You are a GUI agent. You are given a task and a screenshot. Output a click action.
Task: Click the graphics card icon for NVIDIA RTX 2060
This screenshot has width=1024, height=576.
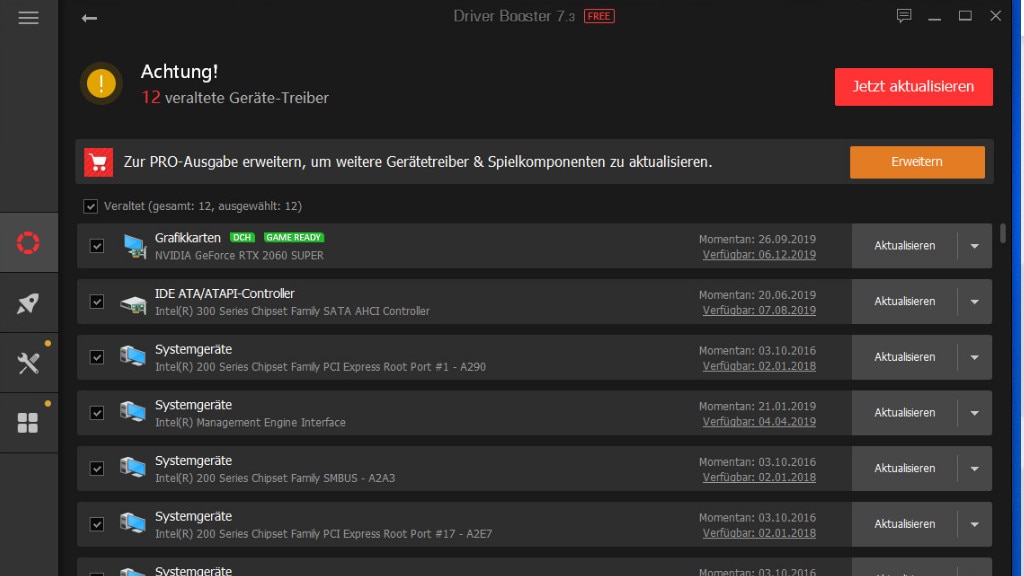[134, 245]
